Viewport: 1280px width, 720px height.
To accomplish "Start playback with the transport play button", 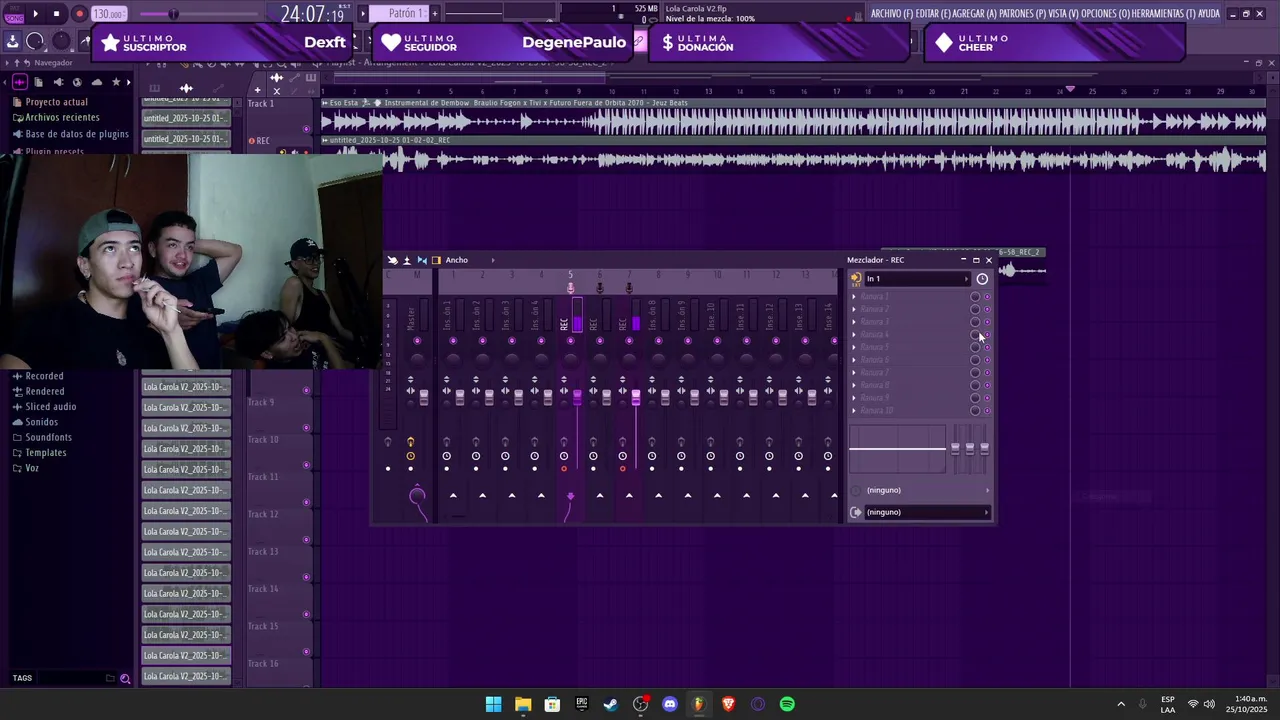I will click(35, 14).
